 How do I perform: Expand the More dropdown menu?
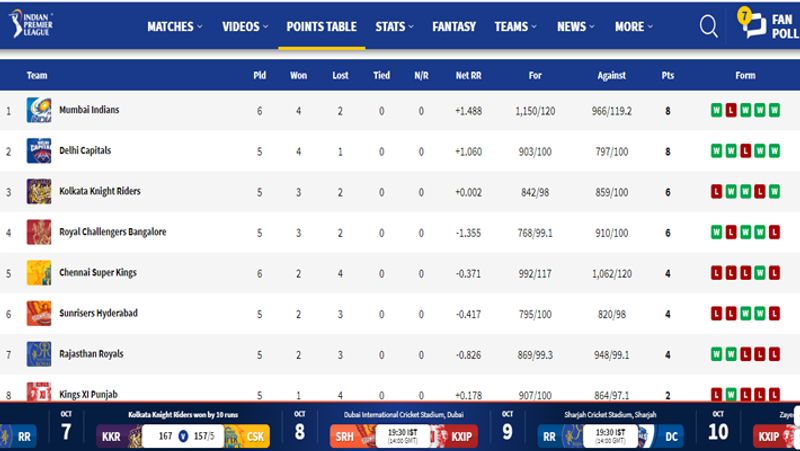[x=634, y=27]
